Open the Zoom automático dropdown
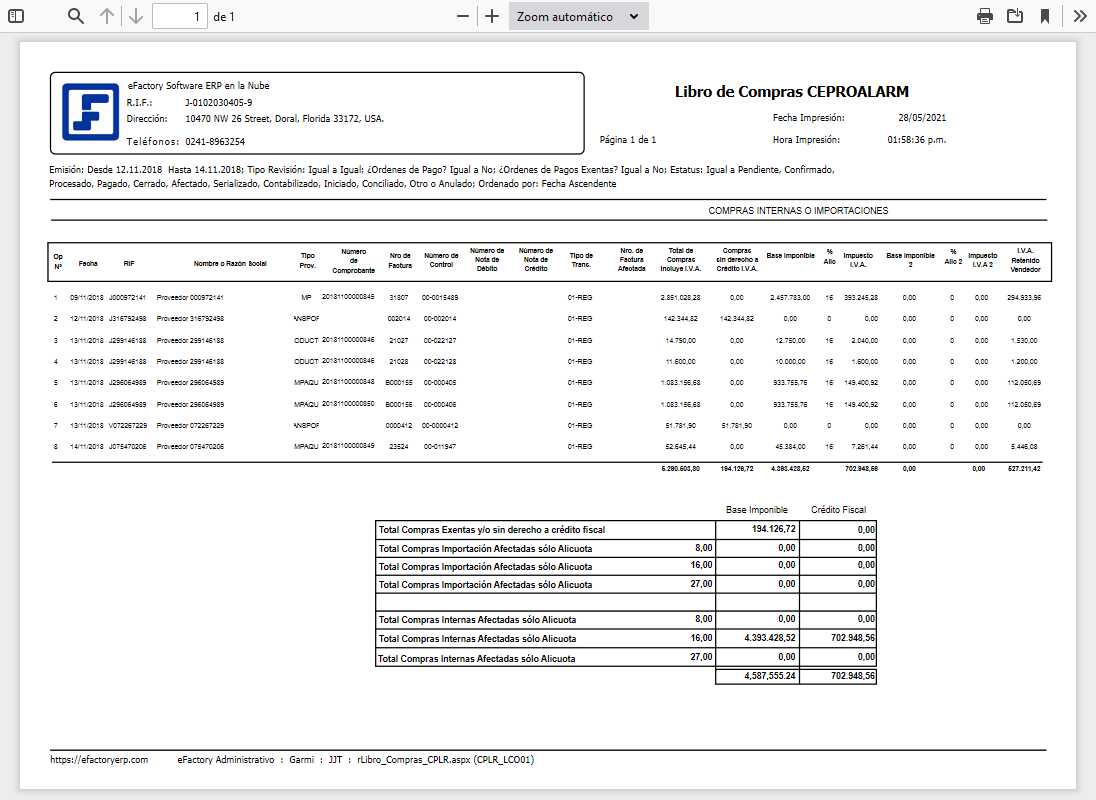Screen dimensions: 1096x800 [578, 16]
